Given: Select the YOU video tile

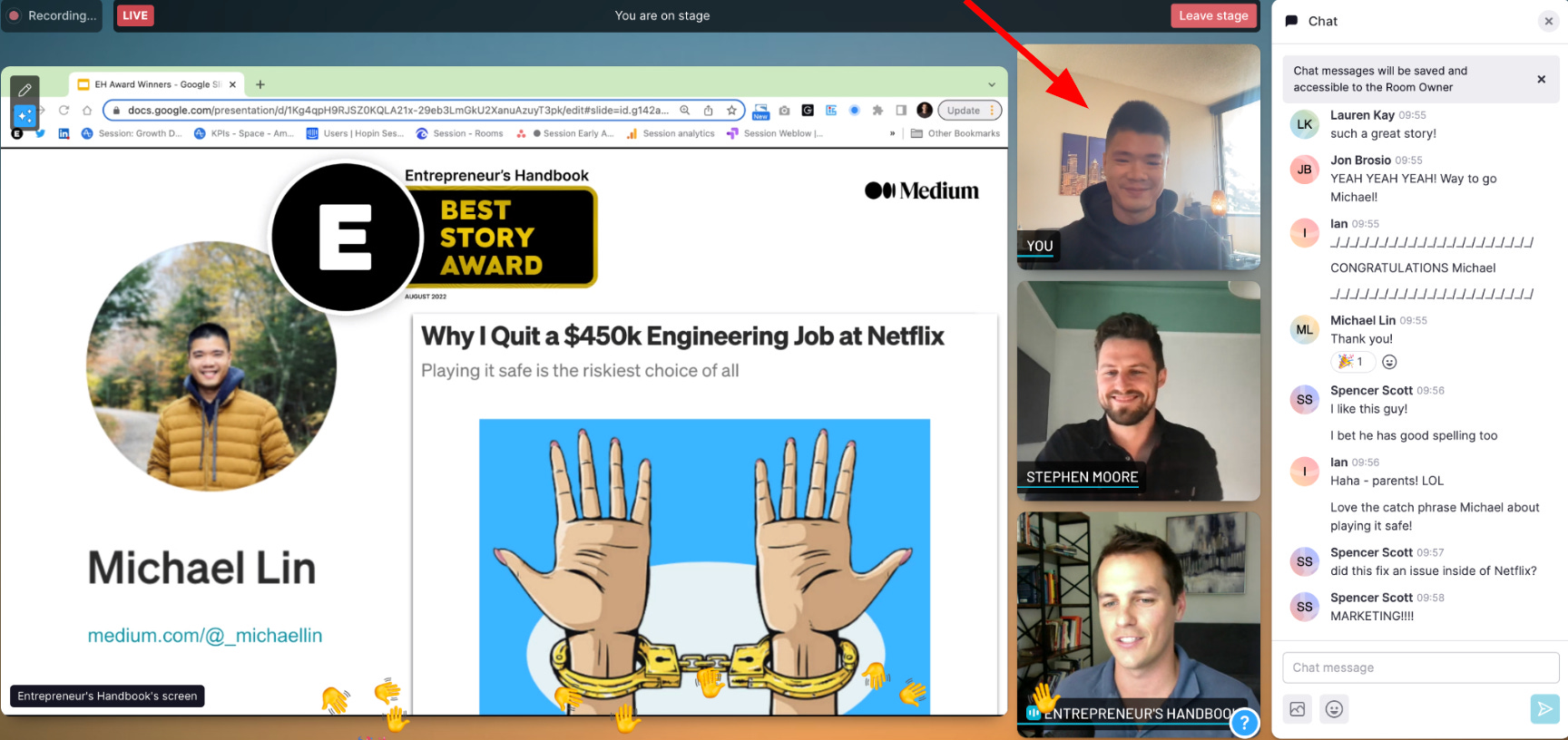Looking at the screenshot, I should 1138,157.
